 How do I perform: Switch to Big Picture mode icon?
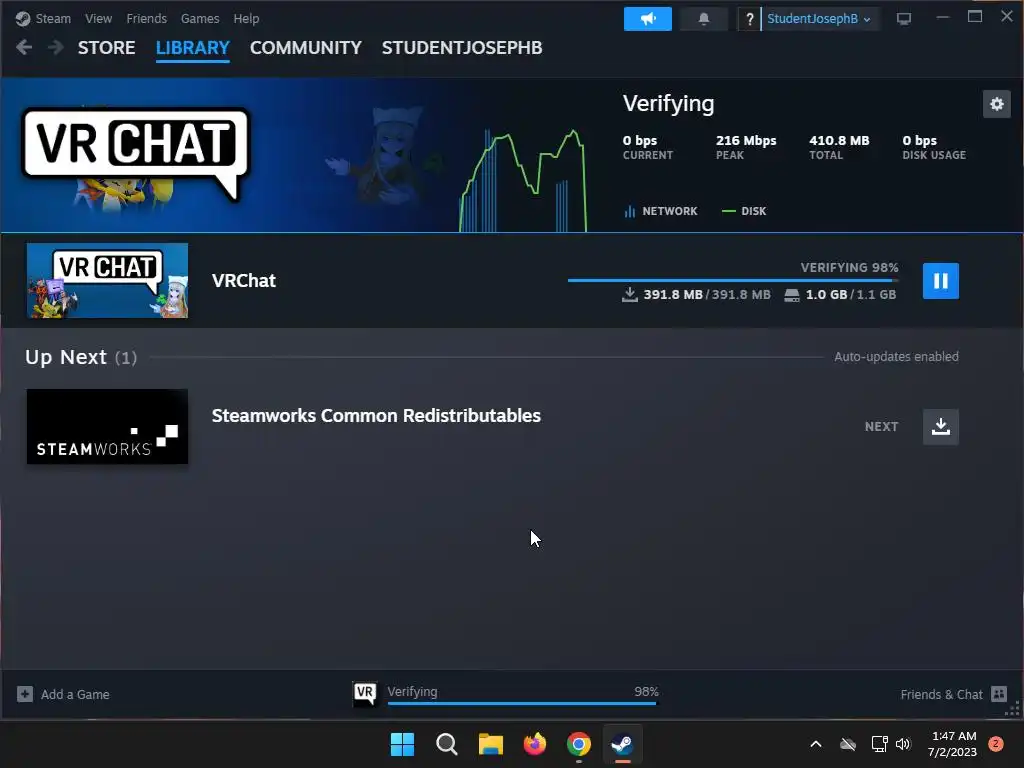(904, 19)
